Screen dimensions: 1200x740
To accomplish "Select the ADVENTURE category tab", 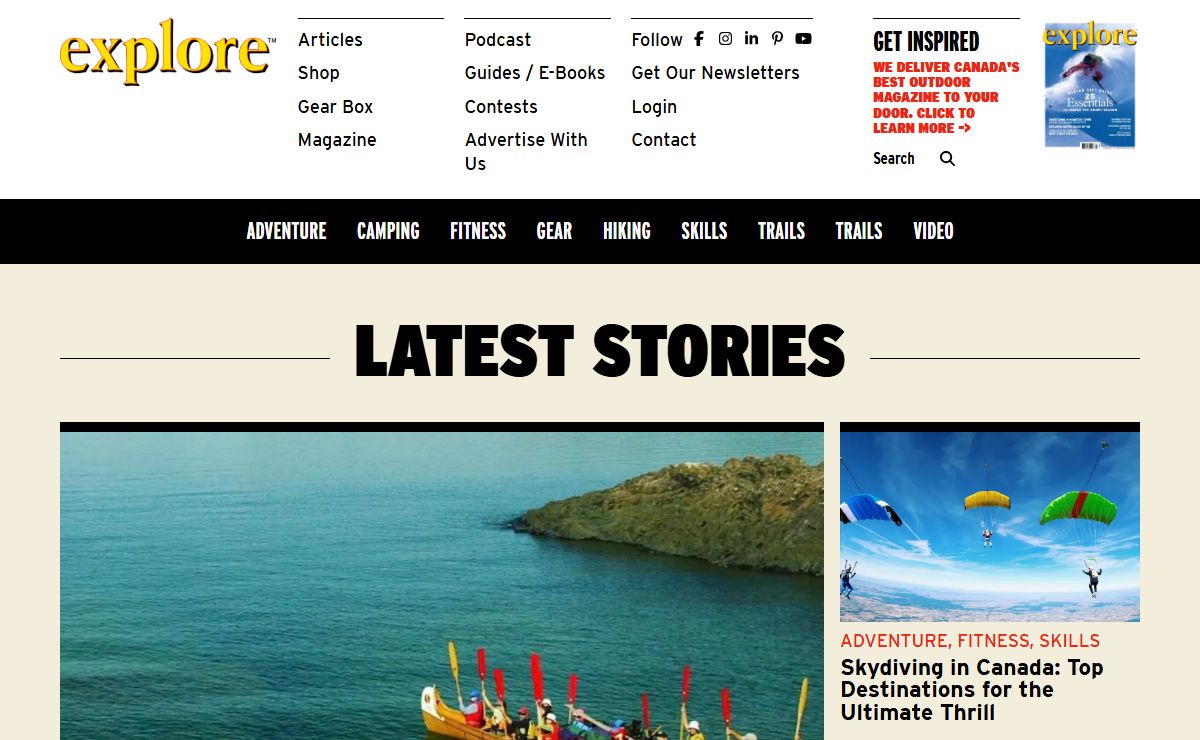I will [286, 231].
